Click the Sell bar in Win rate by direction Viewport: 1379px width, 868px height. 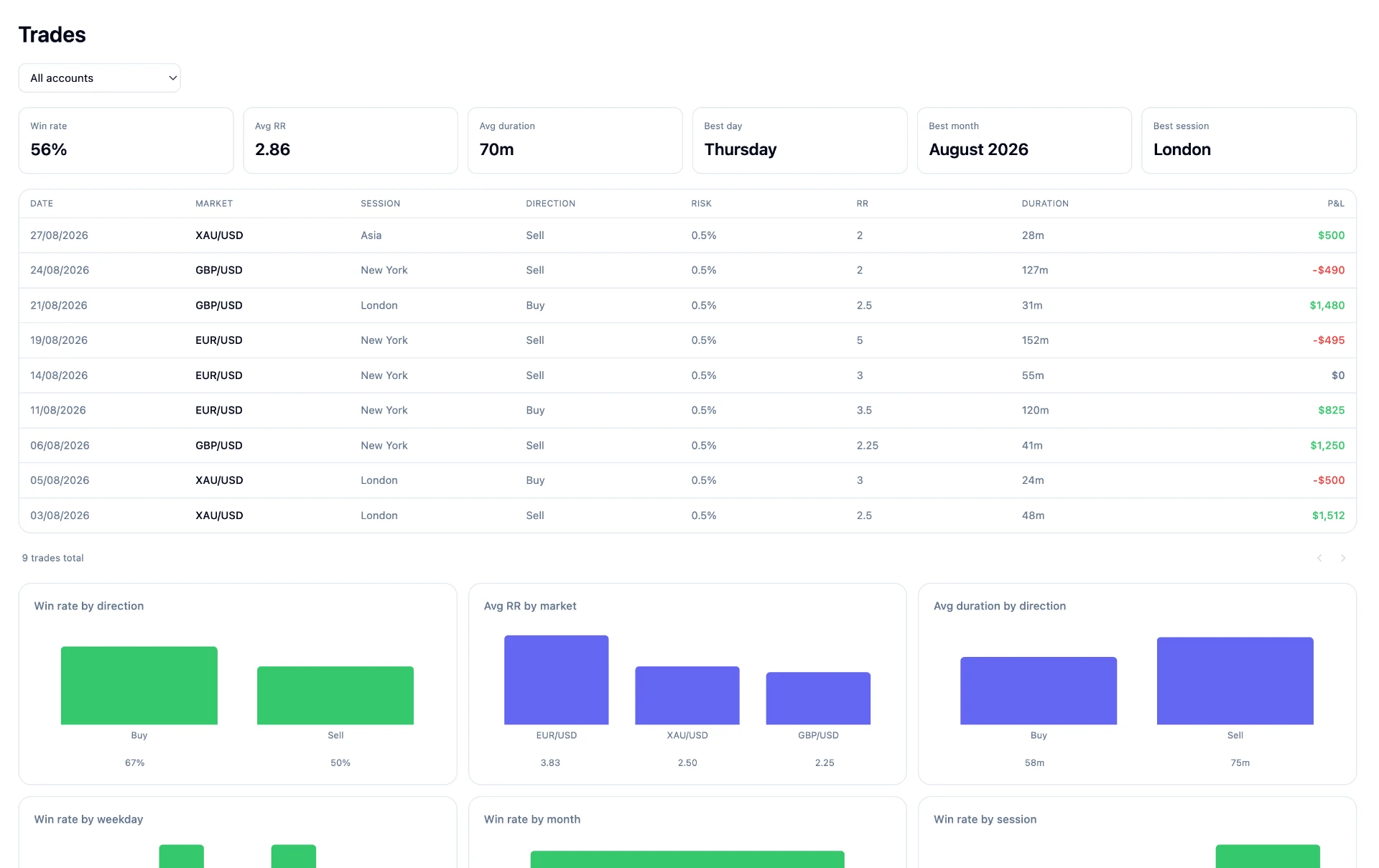(x=335, y=696)
